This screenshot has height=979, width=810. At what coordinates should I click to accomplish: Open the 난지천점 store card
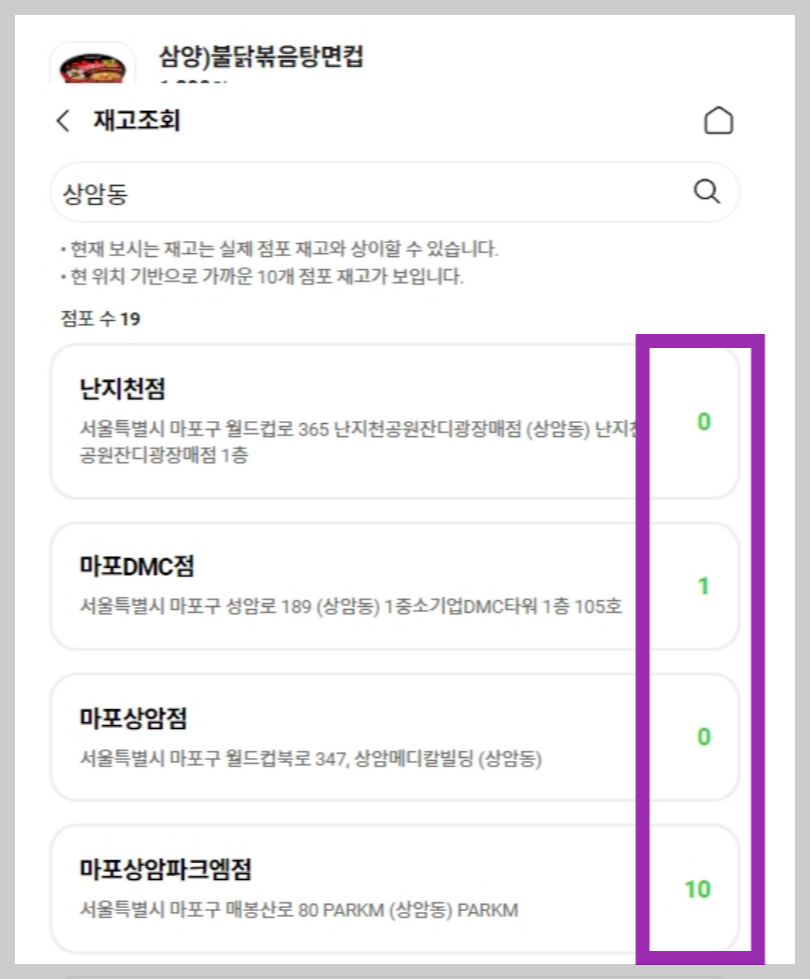pos(394,421)
